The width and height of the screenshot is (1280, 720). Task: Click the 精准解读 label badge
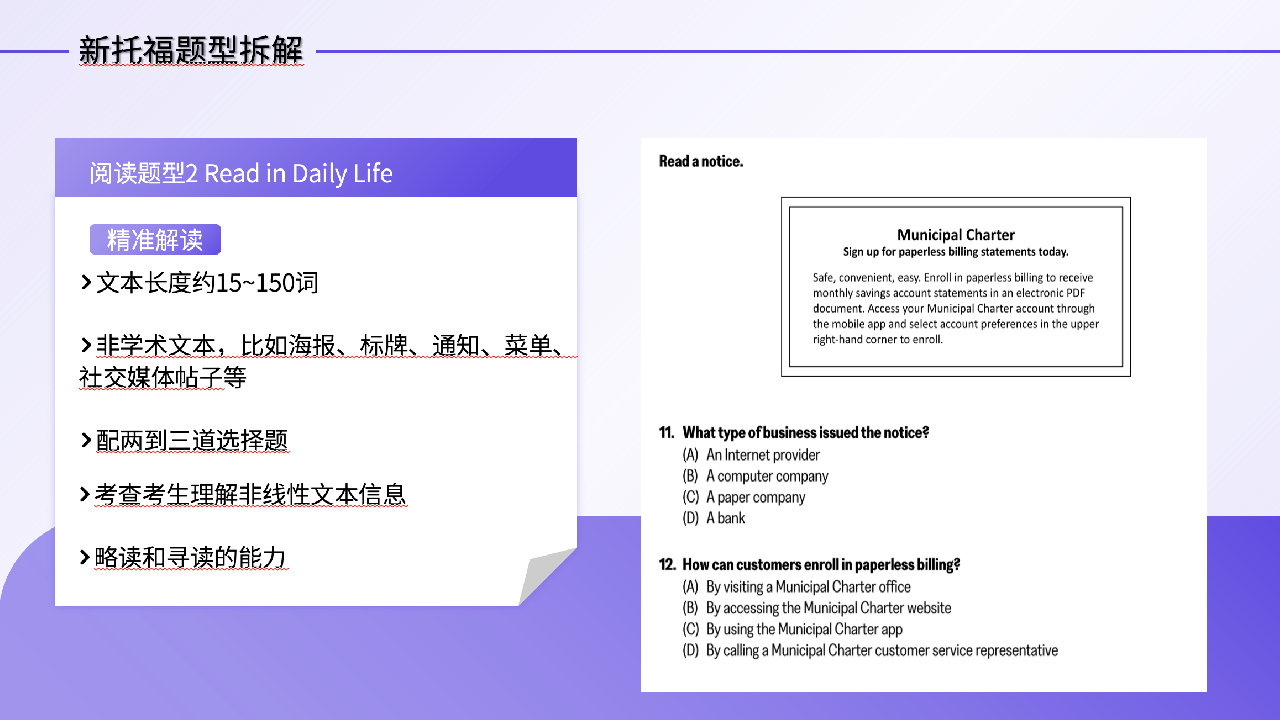coord(155,239)
